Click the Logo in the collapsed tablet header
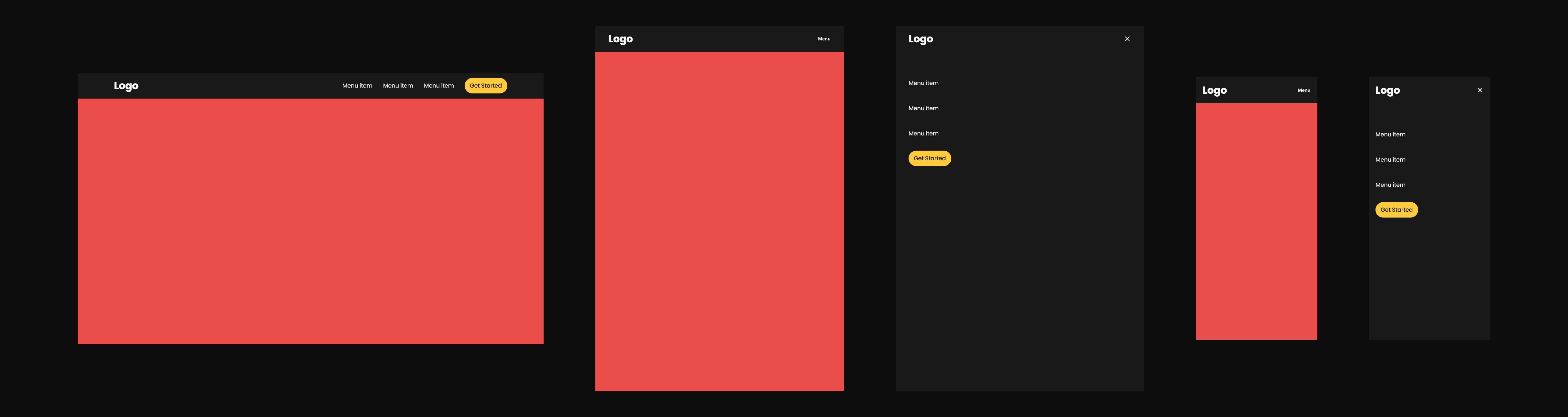Image resolution: width=1568 pixels, height=417 pixels. [620, 39]
